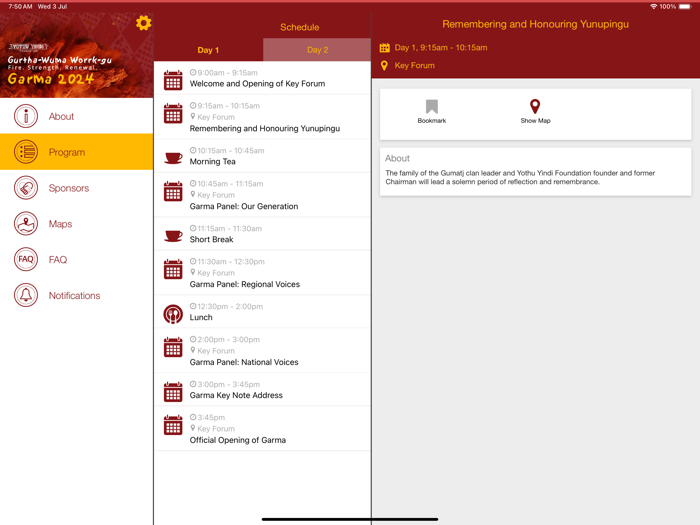The height and width of the screenshot is (525, 700).
Task: Open the Sponsors menu item
Action: [76, 188]
